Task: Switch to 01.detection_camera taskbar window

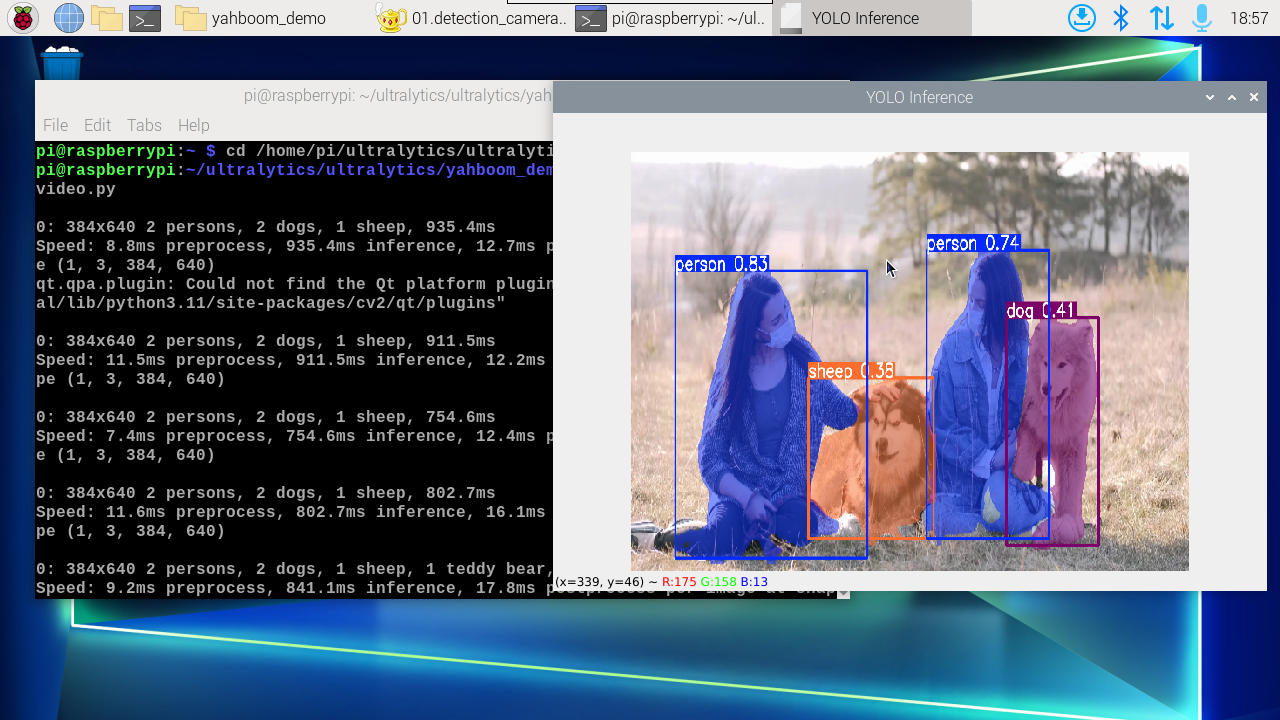Action: tap(472, 18)
